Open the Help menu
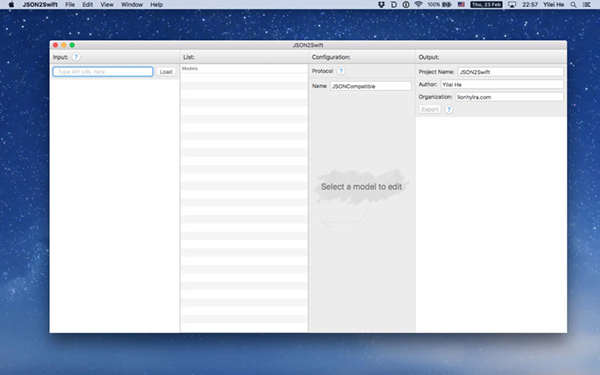The width and height of the screenshot is (600, 375). coord(156,5)
